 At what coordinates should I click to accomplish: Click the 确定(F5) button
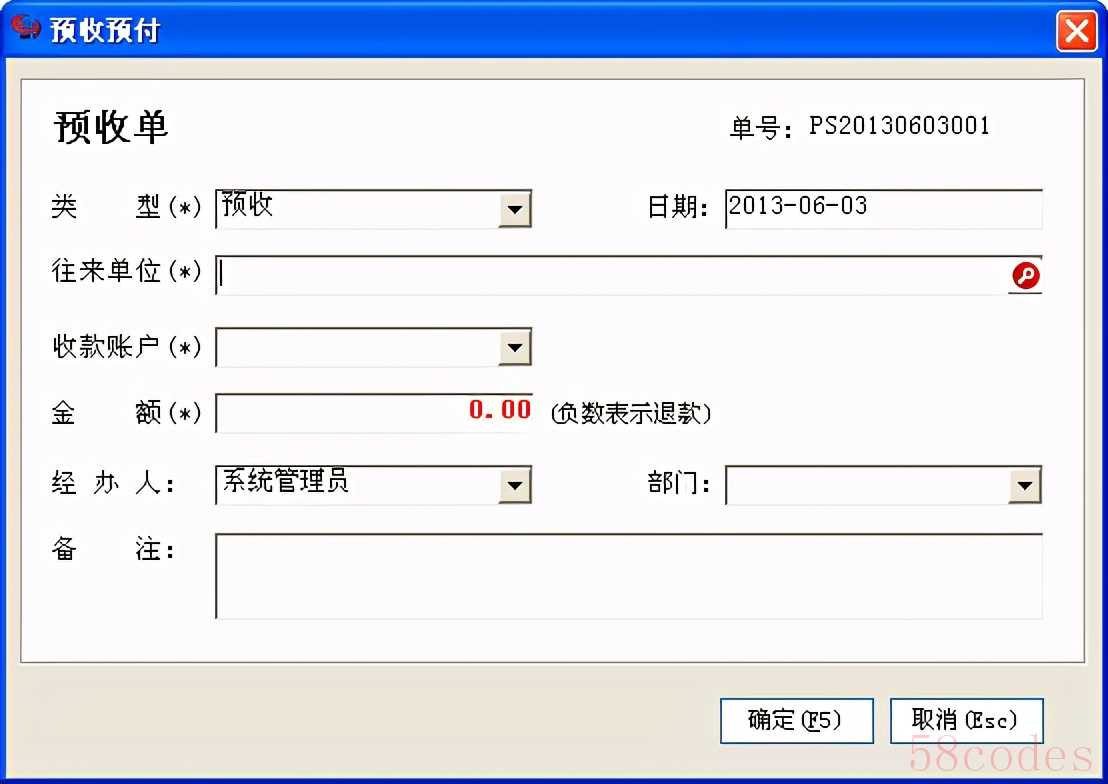tap(796, 720)
